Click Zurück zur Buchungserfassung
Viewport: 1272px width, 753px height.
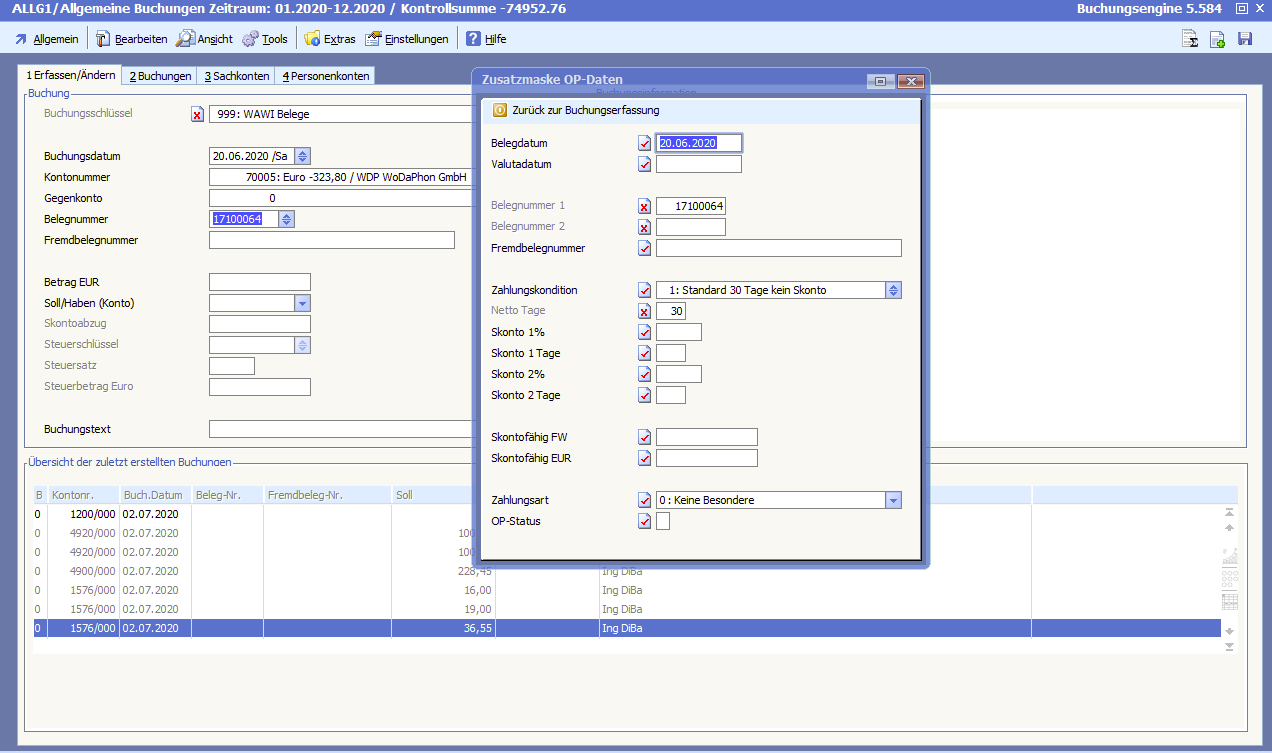click(x=585, y=110)
